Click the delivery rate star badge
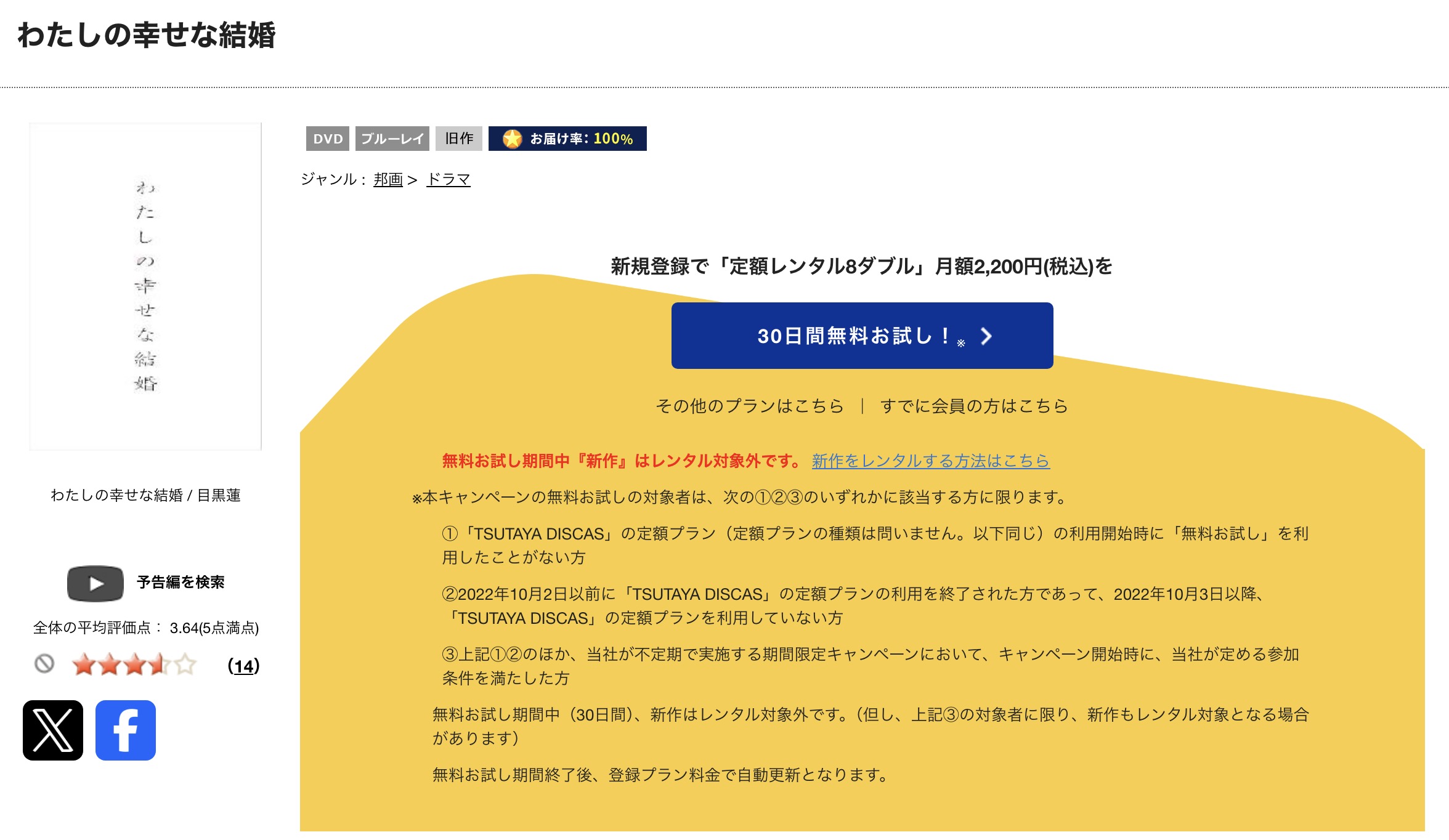1449x840 pixels. 512,139
